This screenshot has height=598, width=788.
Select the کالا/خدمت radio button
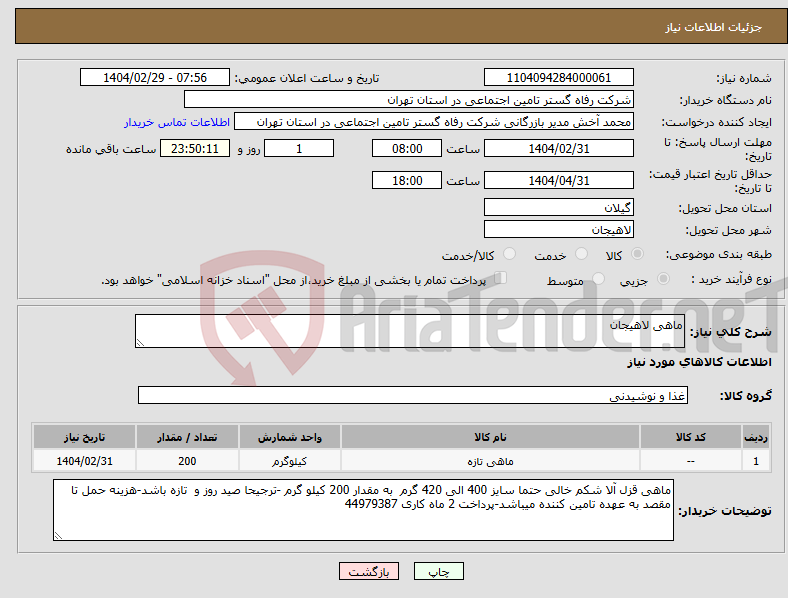point(509,254)
